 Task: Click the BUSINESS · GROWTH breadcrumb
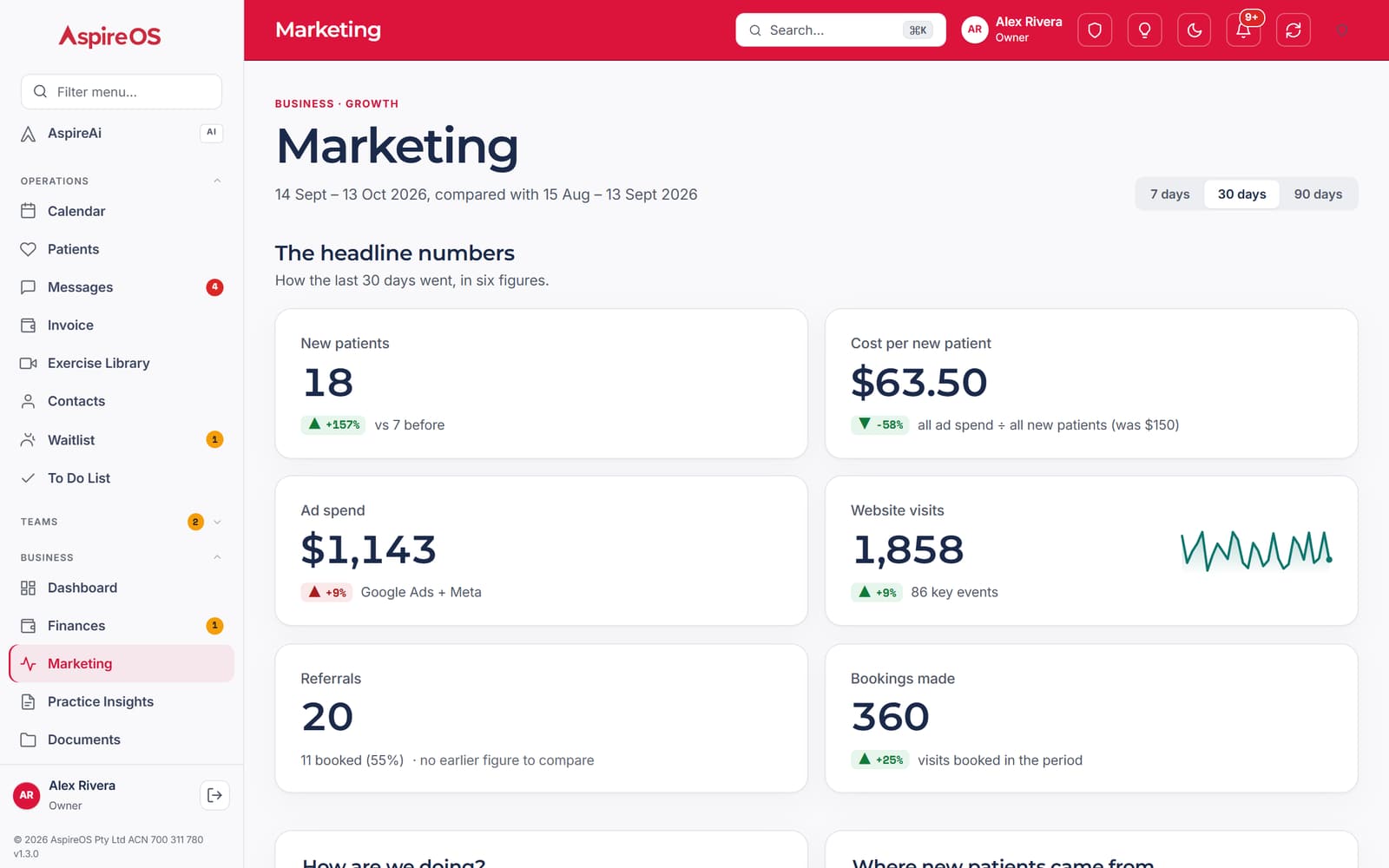click(x=337, y=103)
